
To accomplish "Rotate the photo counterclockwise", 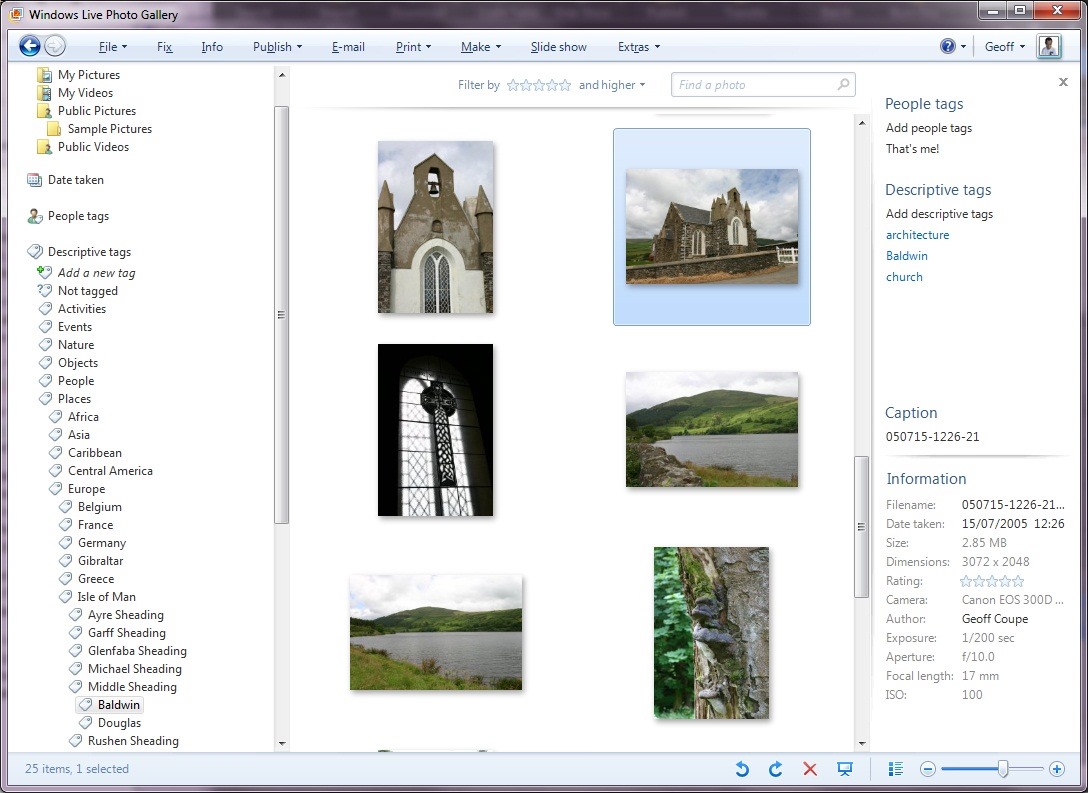I will pyautogui.click(x=742, y=769).
